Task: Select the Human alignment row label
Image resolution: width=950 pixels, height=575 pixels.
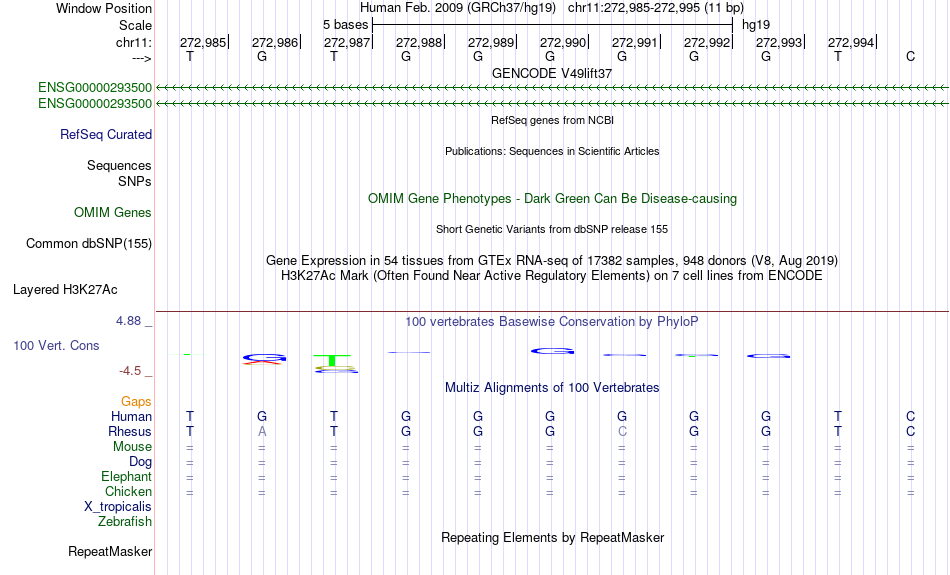Action: pyautogui.click(x=131, y=416)
